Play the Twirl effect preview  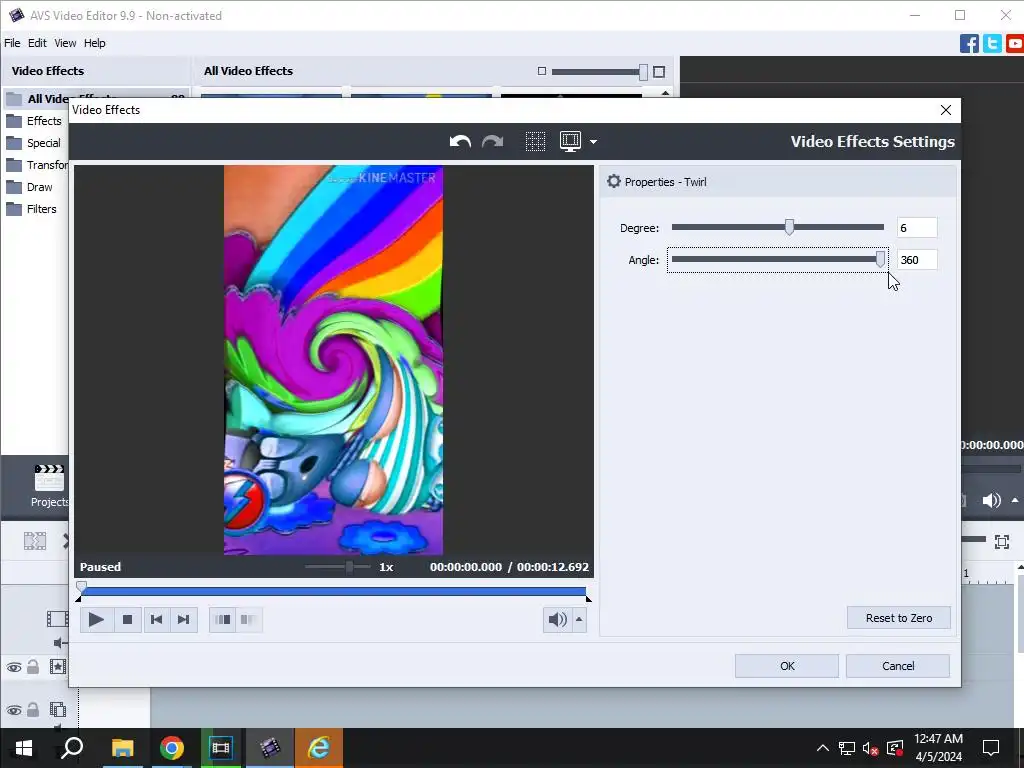pyautogui.click(x=96, y=620)
